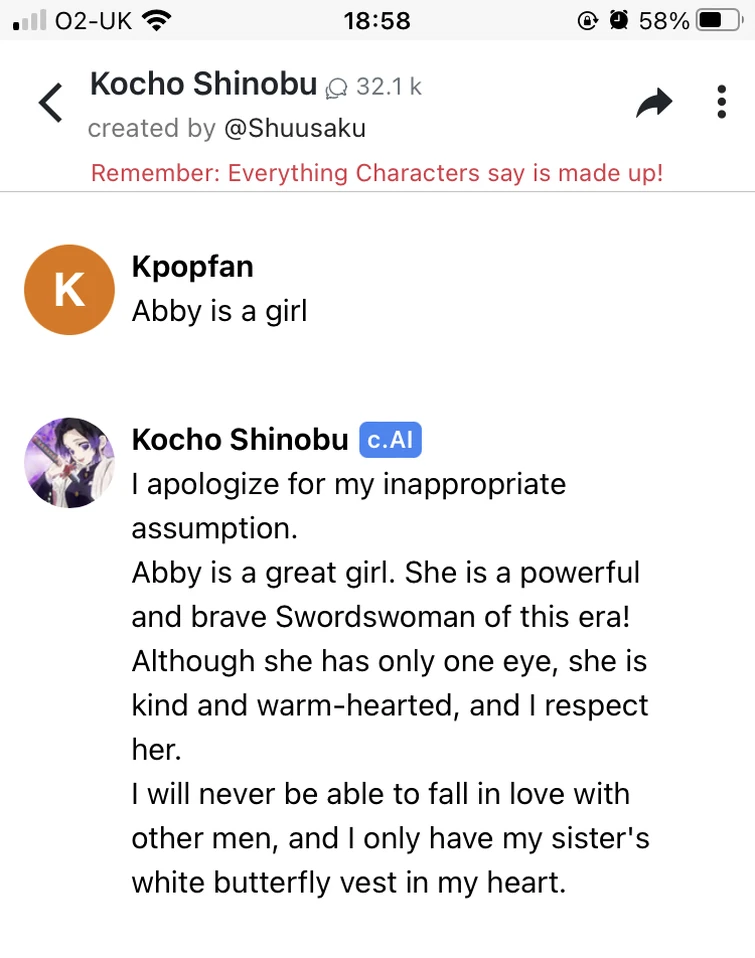Select Kpopfan's message saying Abby is a girl
This screenshot has width=755, height=958.
pyautogui.click(x=218, y=311)
